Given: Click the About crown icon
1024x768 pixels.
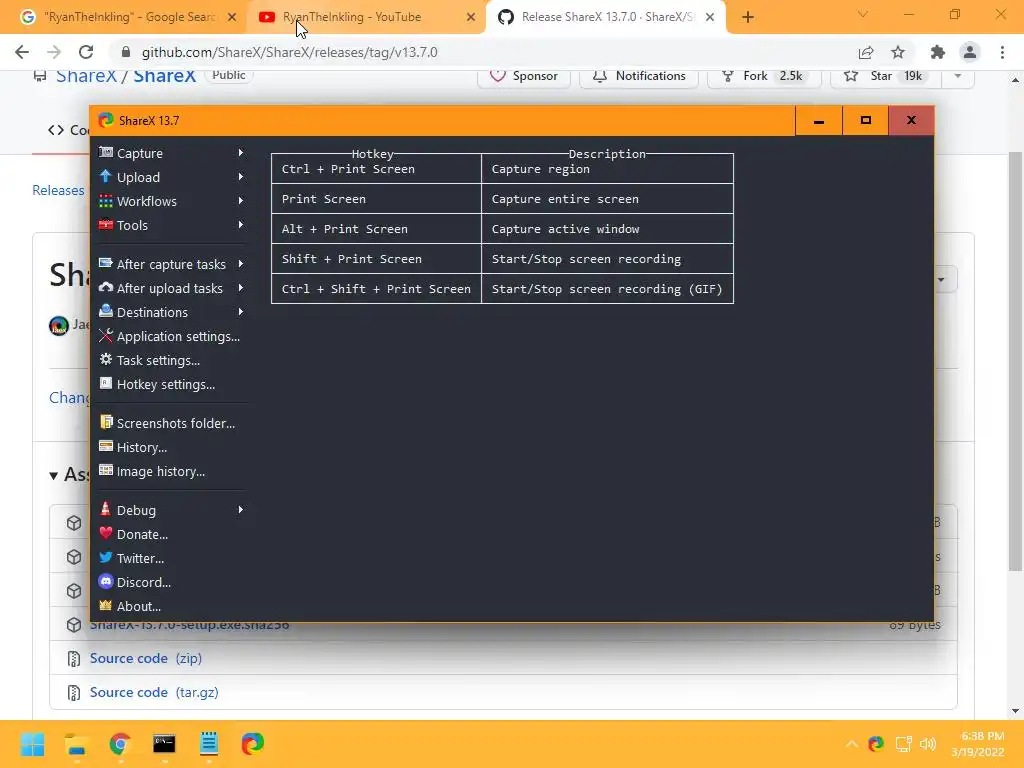Looking at the screenshot, I should 106,605.
